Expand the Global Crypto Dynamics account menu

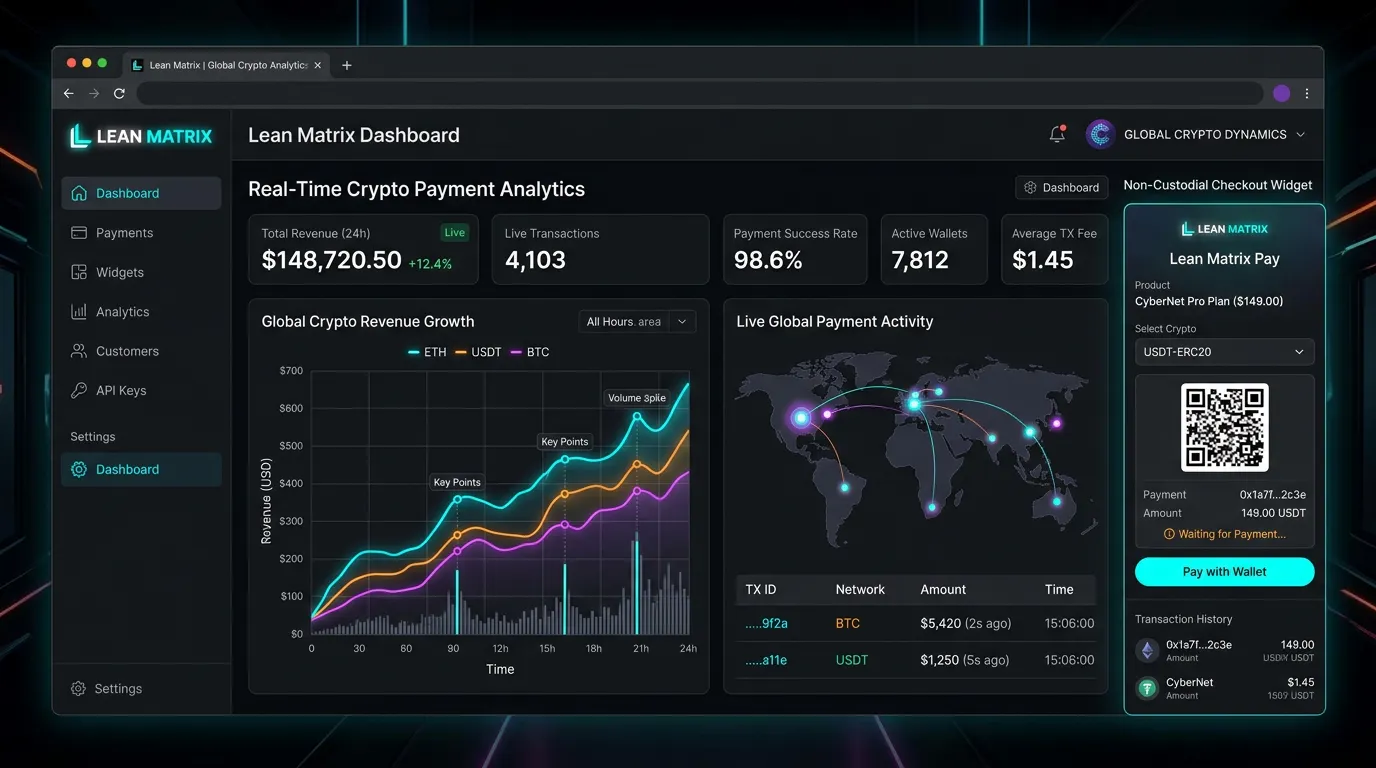coord(1300,134)
